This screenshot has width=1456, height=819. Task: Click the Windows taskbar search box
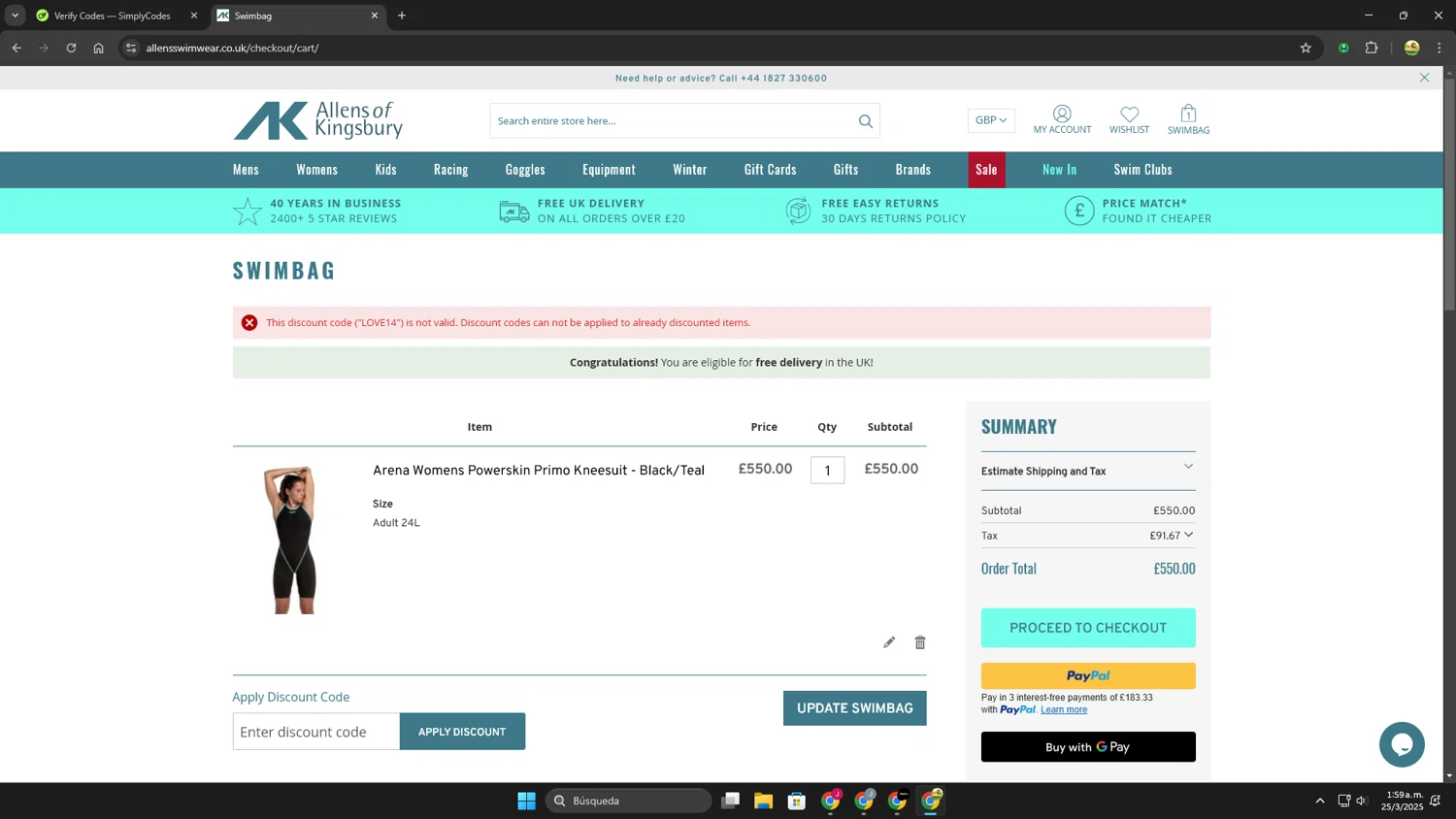tap(628, 801)
